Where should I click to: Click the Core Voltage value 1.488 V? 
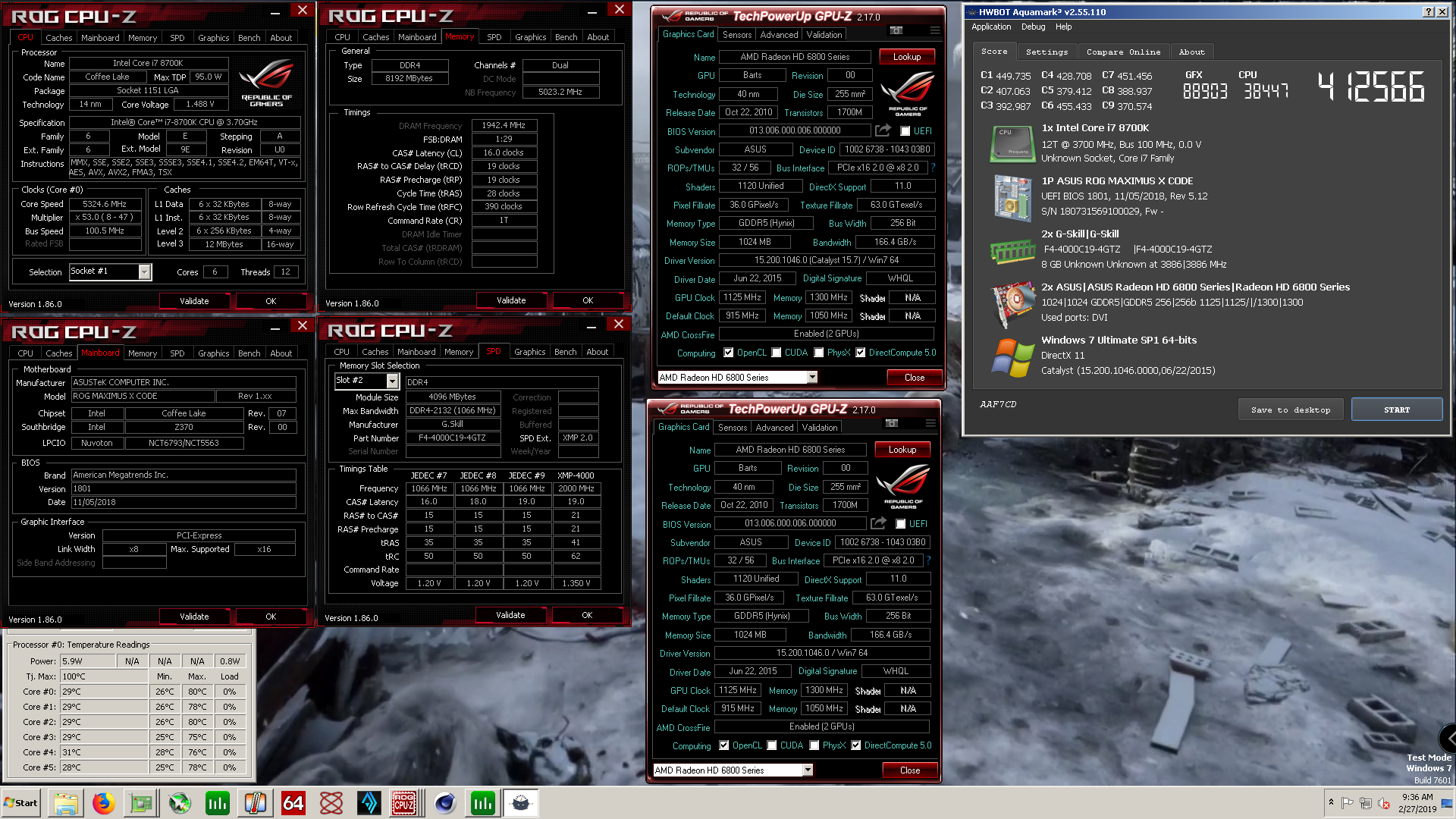200,105
